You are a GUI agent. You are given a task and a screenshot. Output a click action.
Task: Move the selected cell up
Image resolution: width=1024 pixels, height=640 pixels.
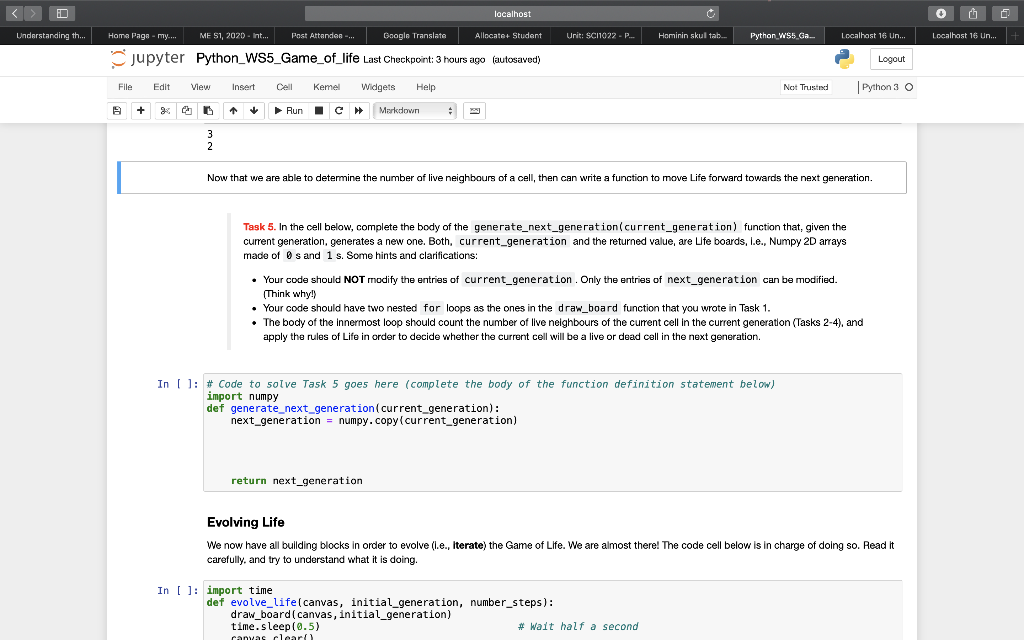(x=233, y=110)
